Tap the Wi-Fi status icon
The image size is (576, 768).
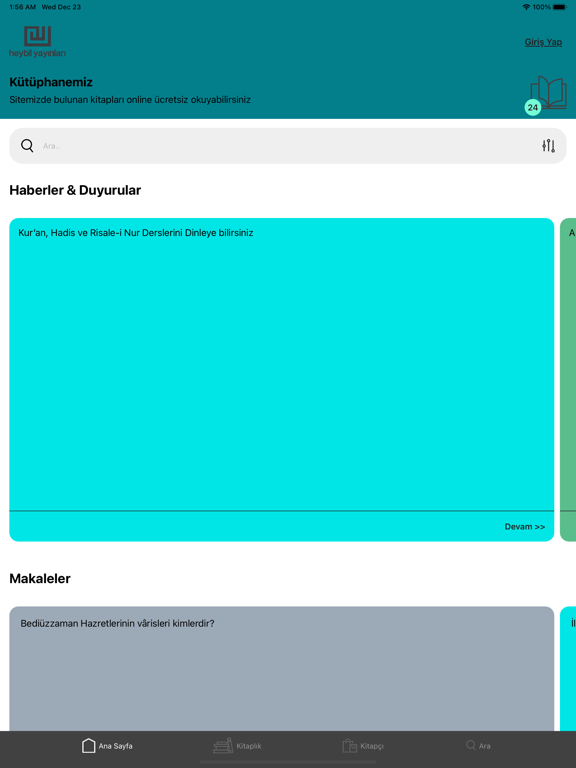tap(527, 7)
